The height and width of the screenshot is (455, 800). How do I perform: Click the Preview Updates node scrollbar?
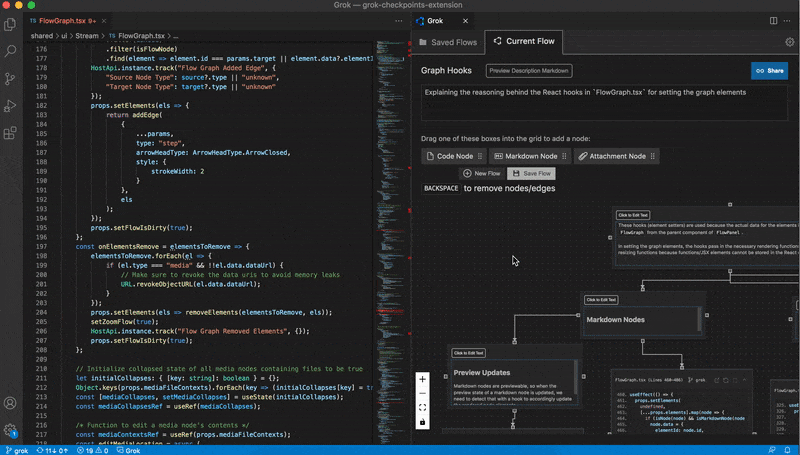(x=576, y=377)
